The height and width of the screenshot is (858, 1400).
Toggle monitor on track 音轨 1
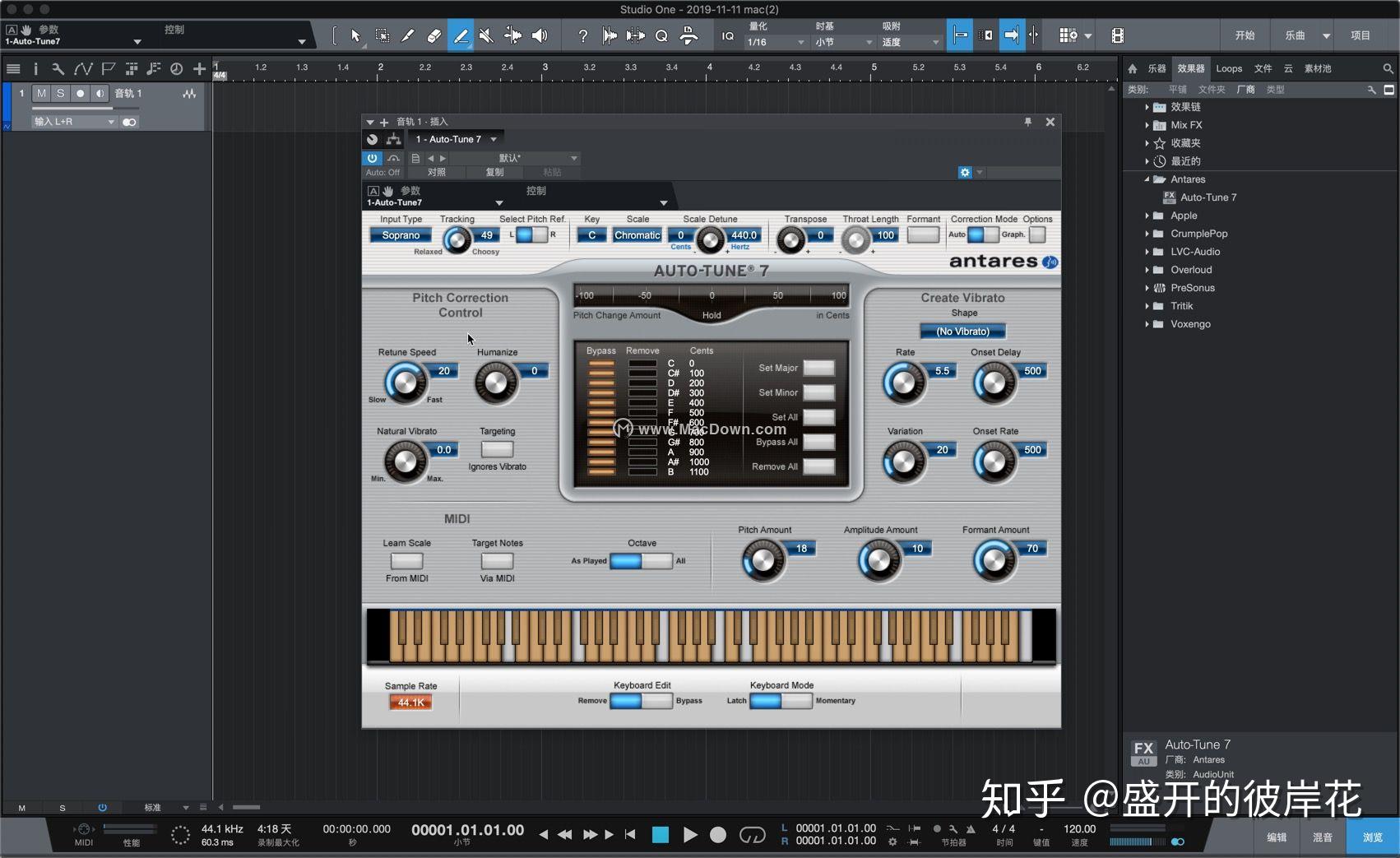100,93
